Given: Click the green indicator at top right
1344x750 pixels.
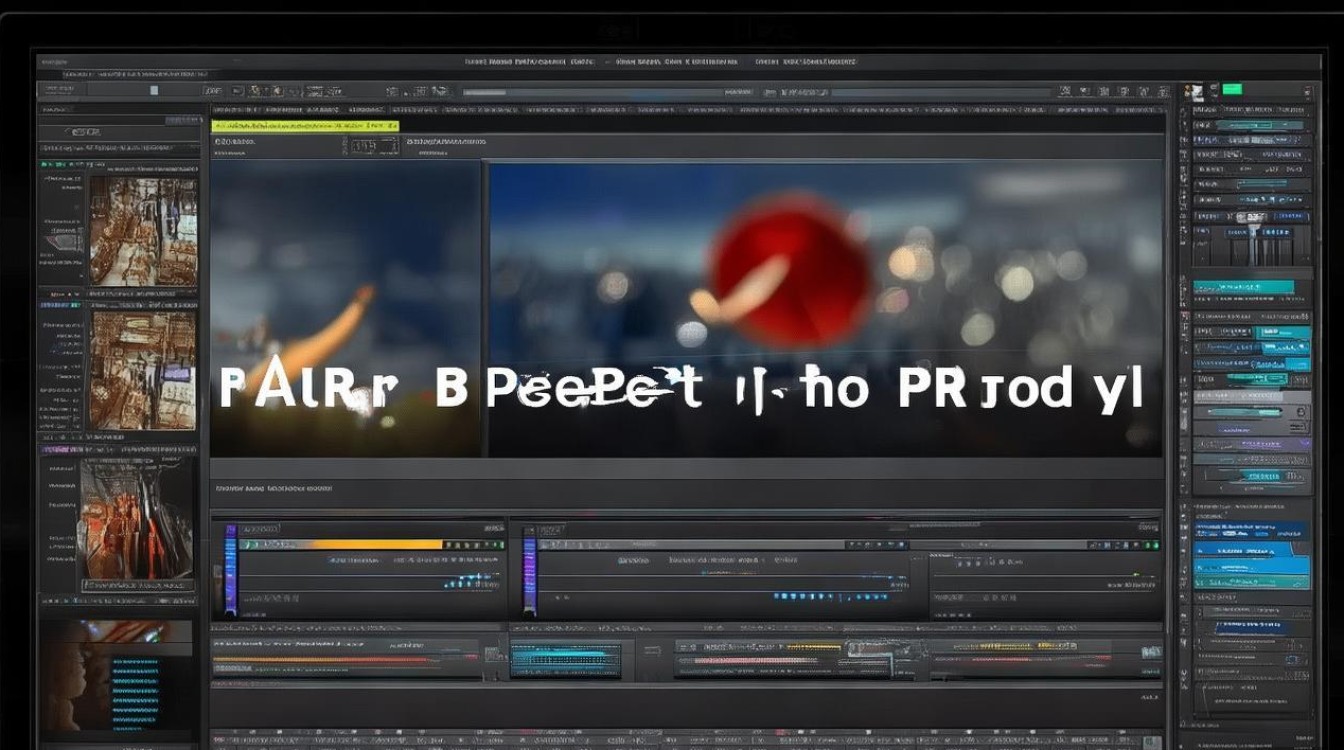Looking at the screenshot, I should (x=1232, y=90).
